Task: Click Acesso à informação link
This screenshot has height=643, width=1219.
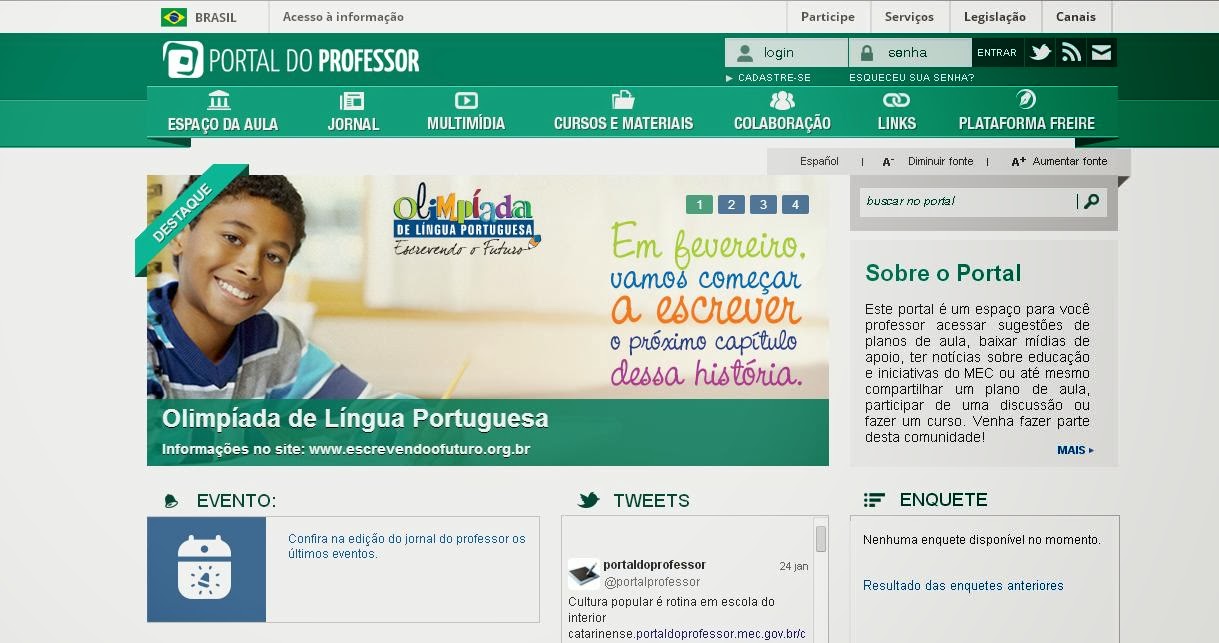Action: point(343,17)
